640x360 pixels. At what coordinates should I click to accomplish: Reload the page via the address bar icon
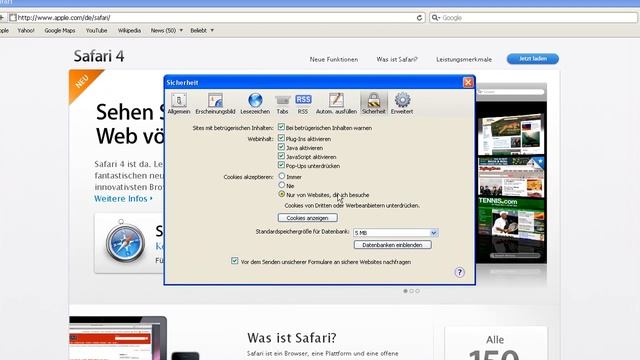click(x=419, y=18)
